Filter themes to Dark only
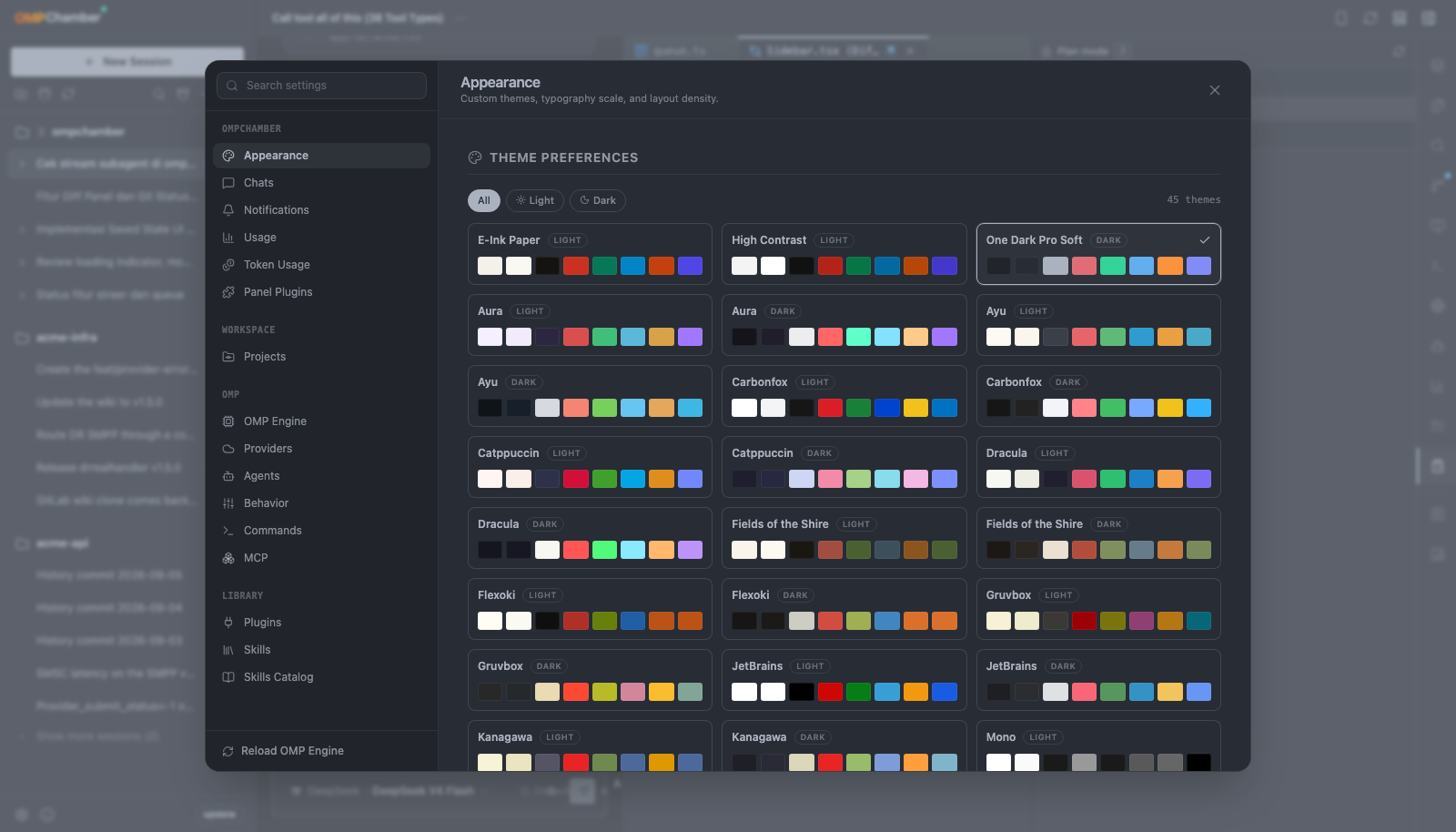This screenshot has width=1456, height=832. [598, 200]
